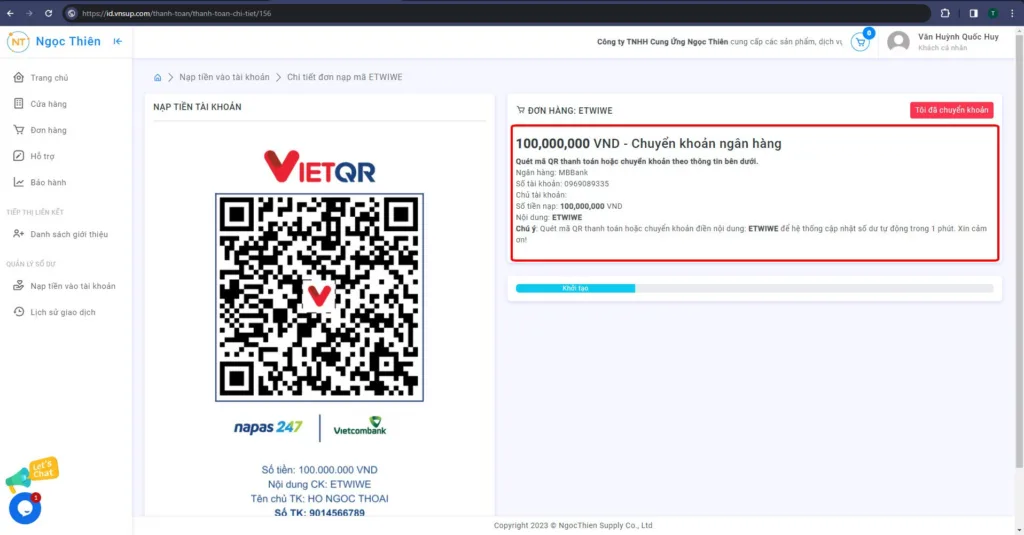The width and height of the screenshot is (1024, 535).
Task: Click the VietQR logo above the QR code
Action: click(319, 166)
